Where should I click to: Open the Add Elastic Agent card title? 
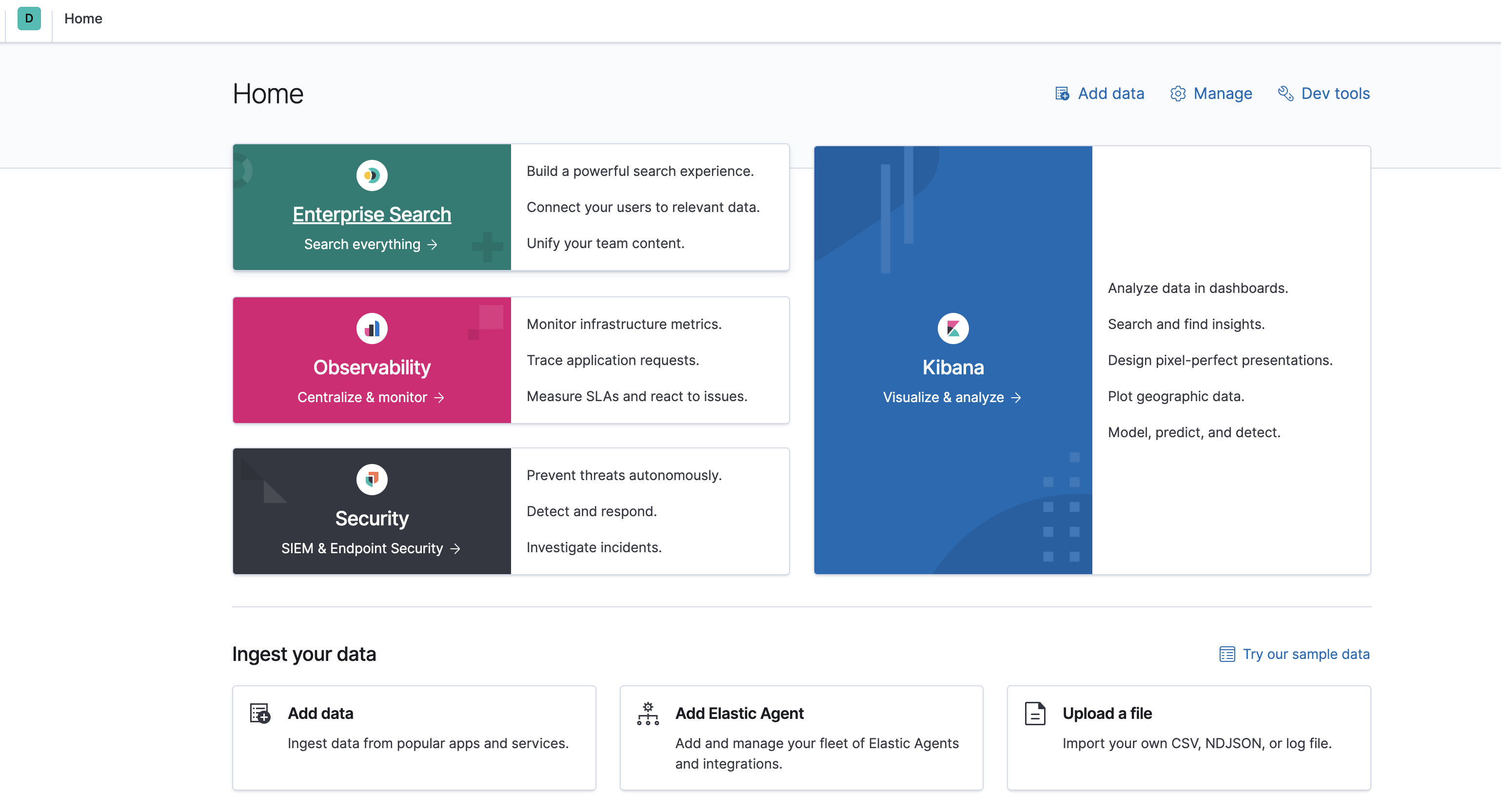point(739,714)
